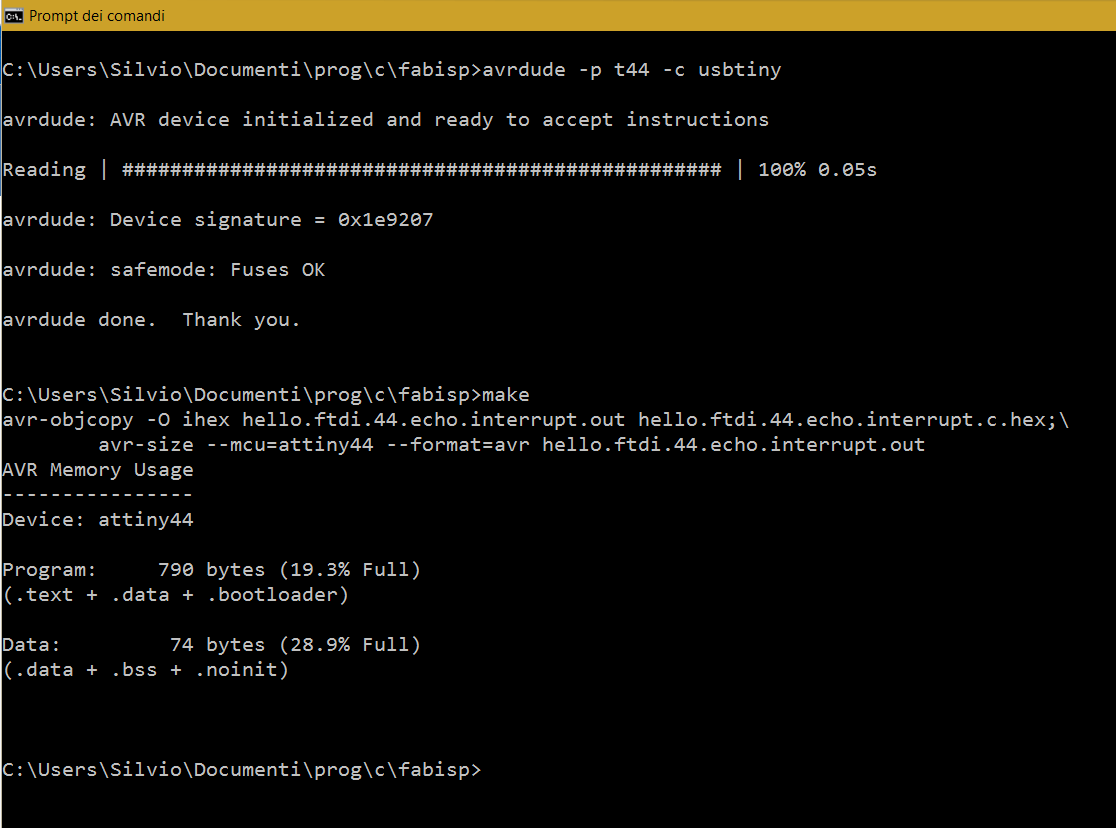
Task: Click the "100% 0.05s" progress result
Action: pyautogui.click(x=817, y=169)
